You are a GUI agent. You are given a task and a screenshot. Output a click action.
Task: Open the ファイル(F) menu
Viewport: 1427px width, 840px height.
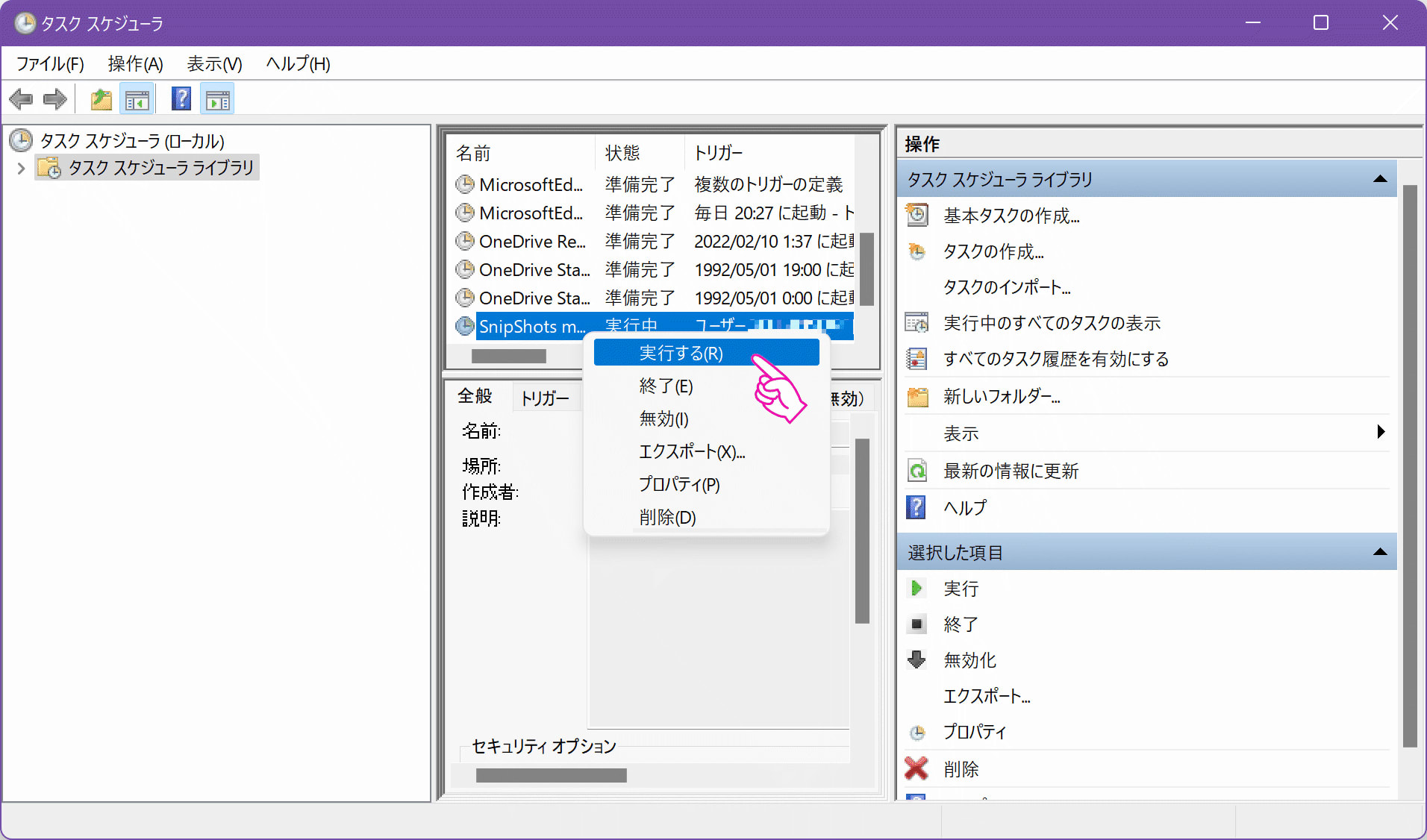click(50, 64)
